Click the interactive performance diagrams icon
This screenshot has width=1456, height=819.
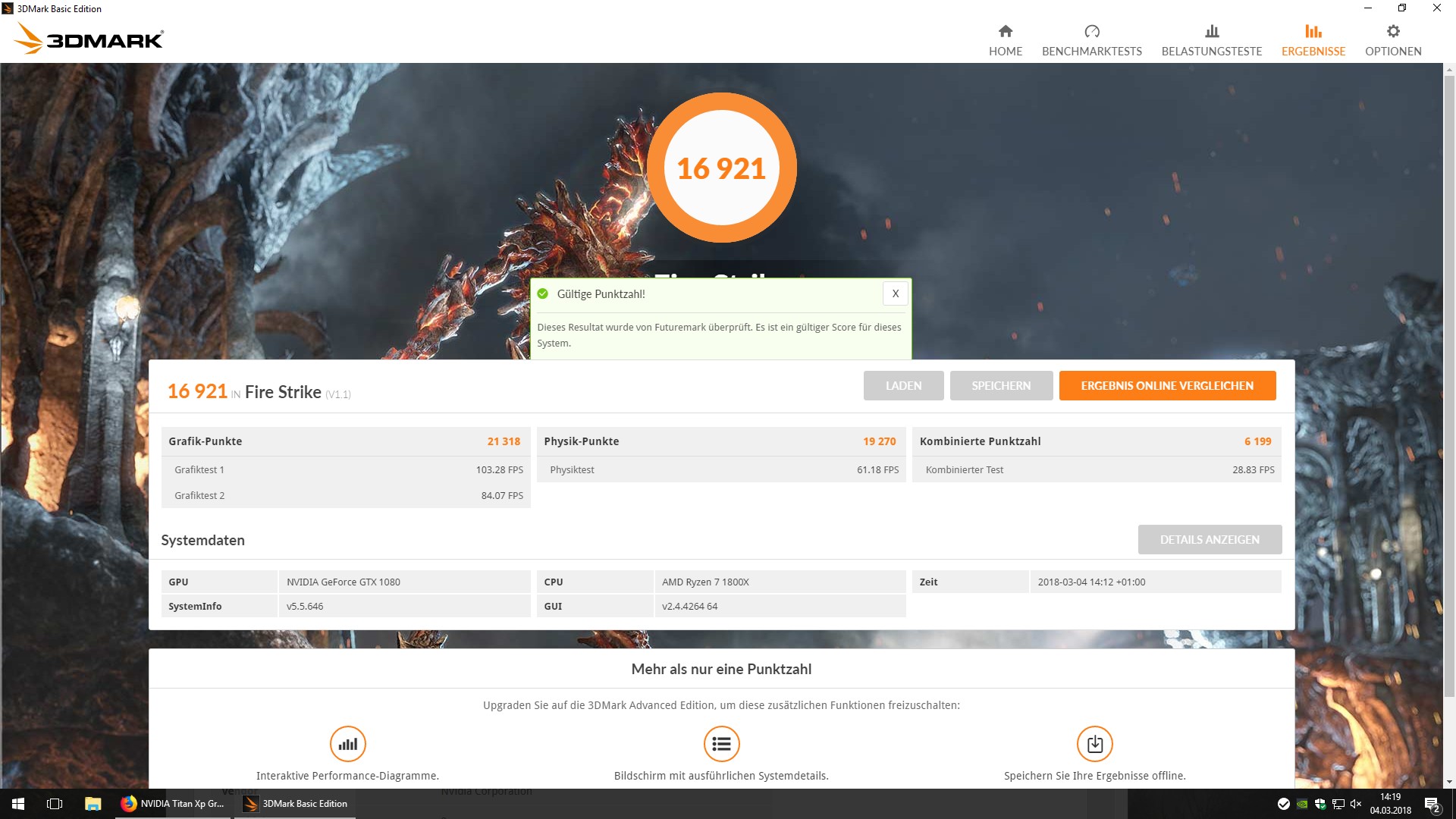[348, 744]
